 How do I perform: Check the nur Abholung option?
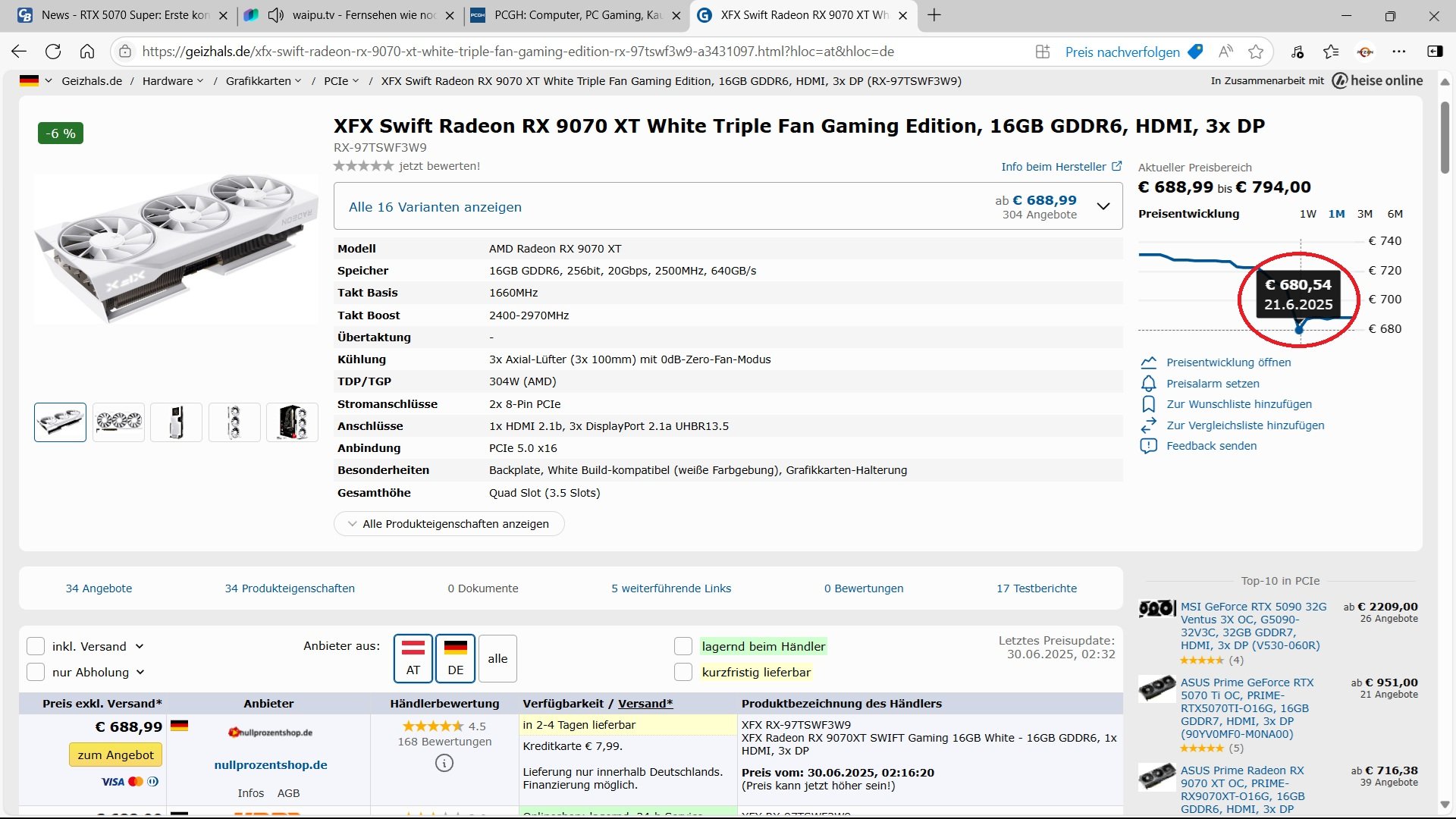36,672
